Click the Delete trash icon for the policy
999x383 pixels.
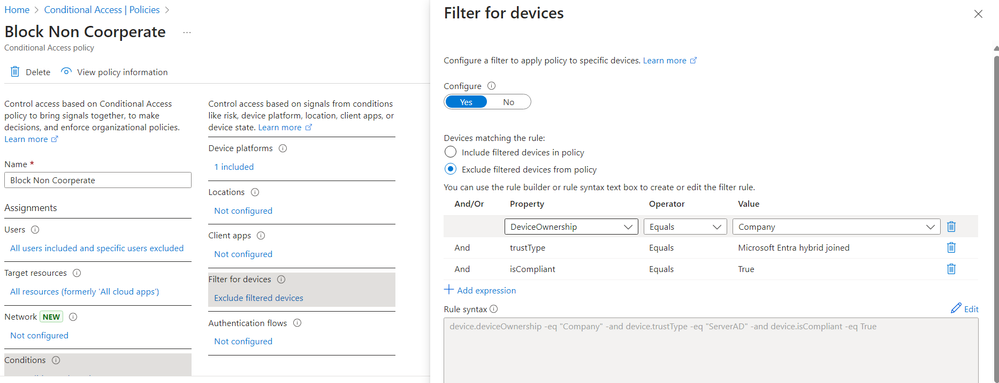15,72
